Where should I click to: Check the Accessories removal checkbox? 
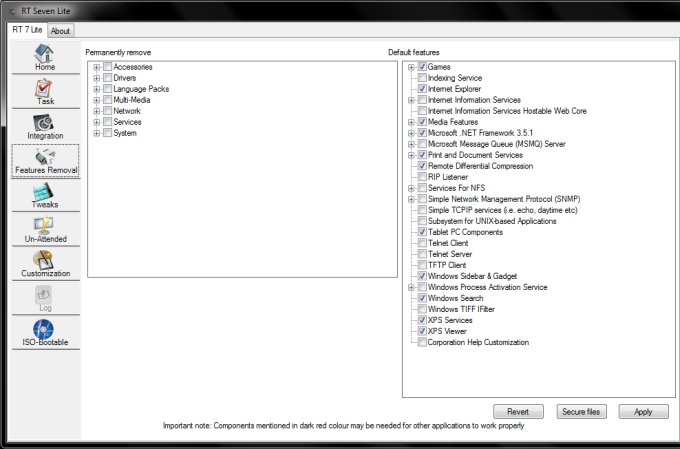[x=107, y=67]
